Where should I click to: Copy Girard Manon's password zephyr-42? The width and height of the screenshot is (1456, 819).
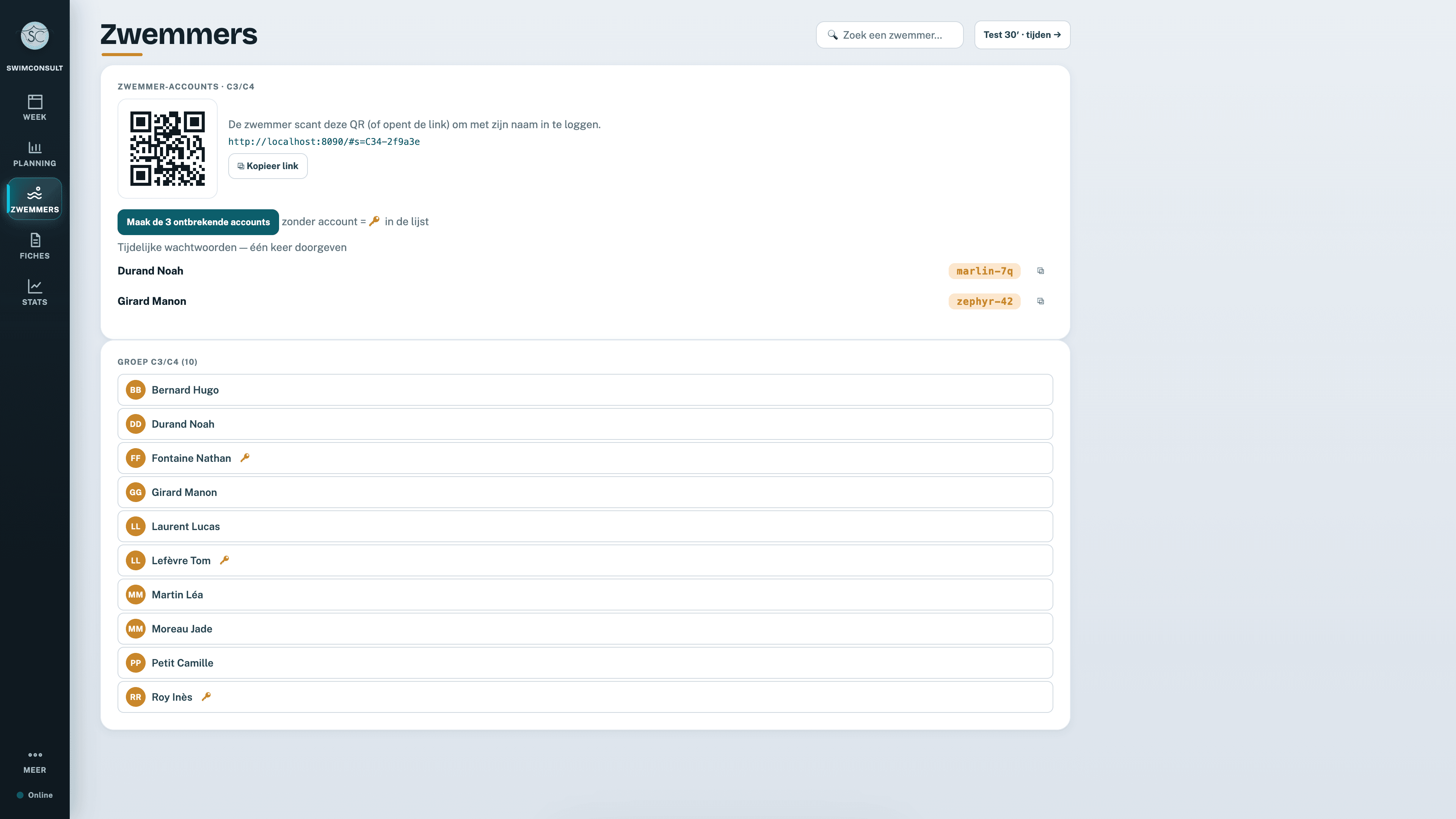[x=1040, y=301]
